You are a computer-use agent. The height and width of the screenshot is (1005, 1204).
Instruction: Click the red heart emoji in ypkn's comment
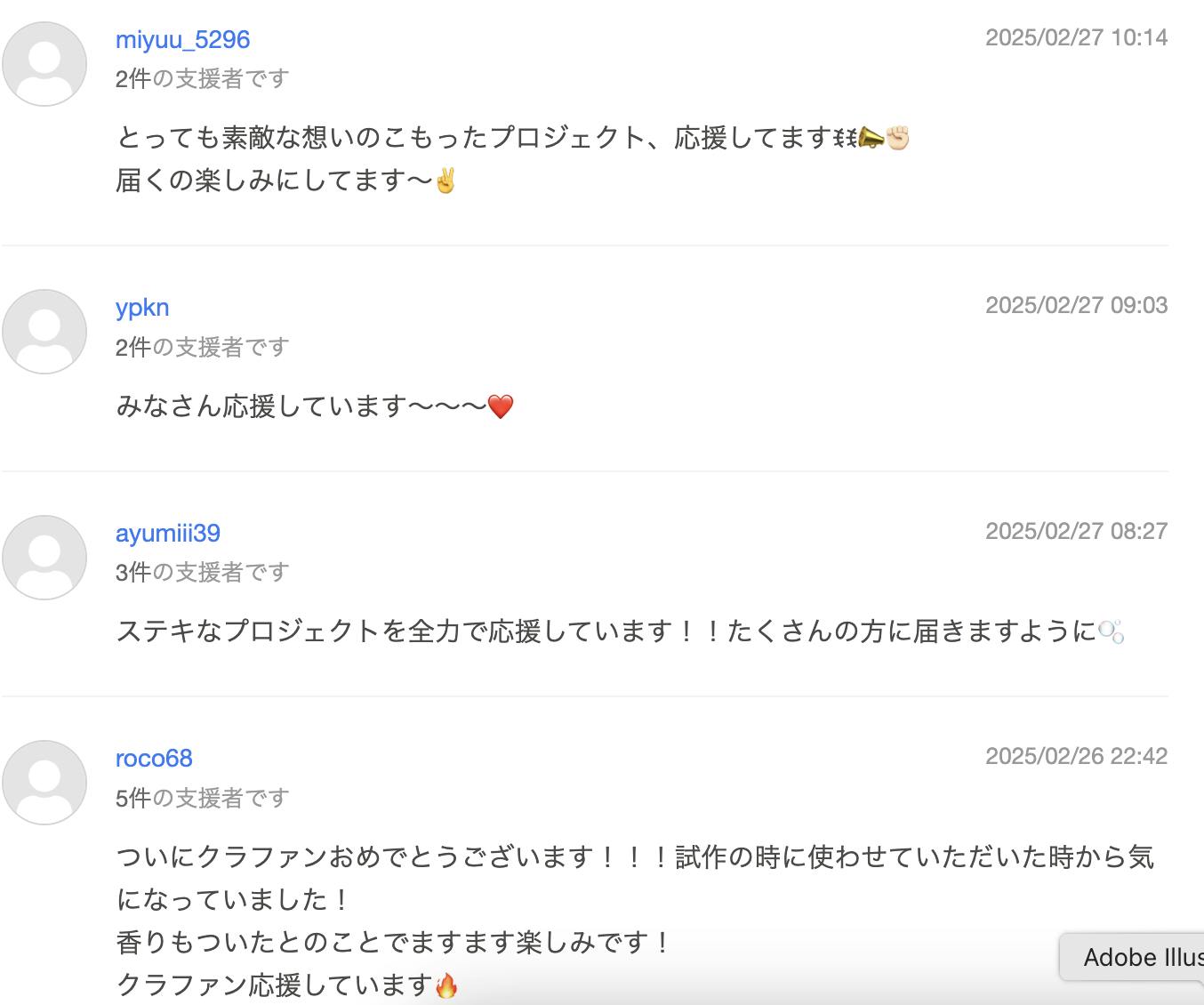click(501, 407)
